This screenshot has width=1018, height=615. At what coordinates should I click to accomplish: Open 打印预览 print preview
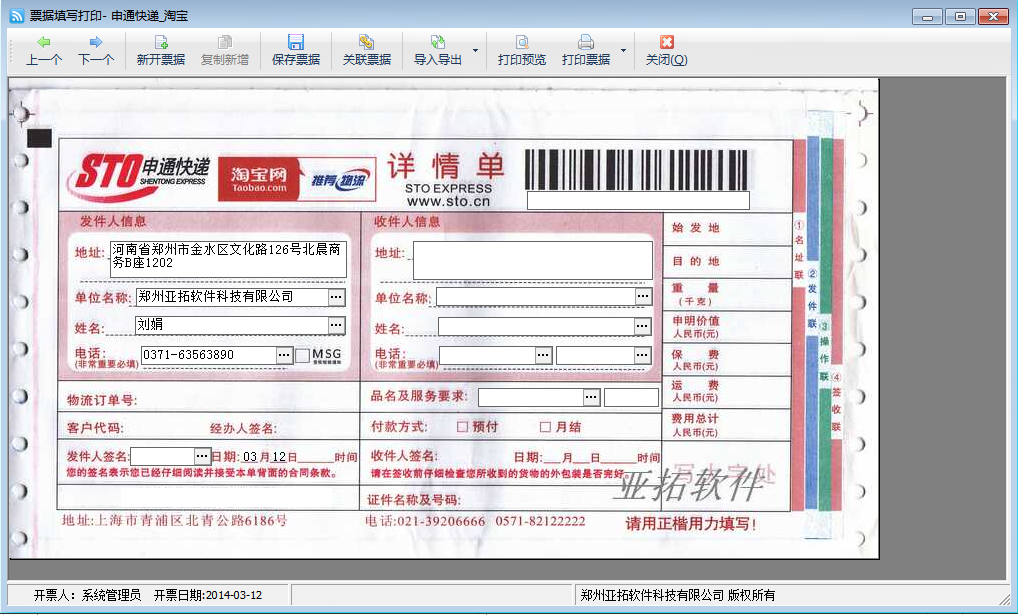(521, 51)
